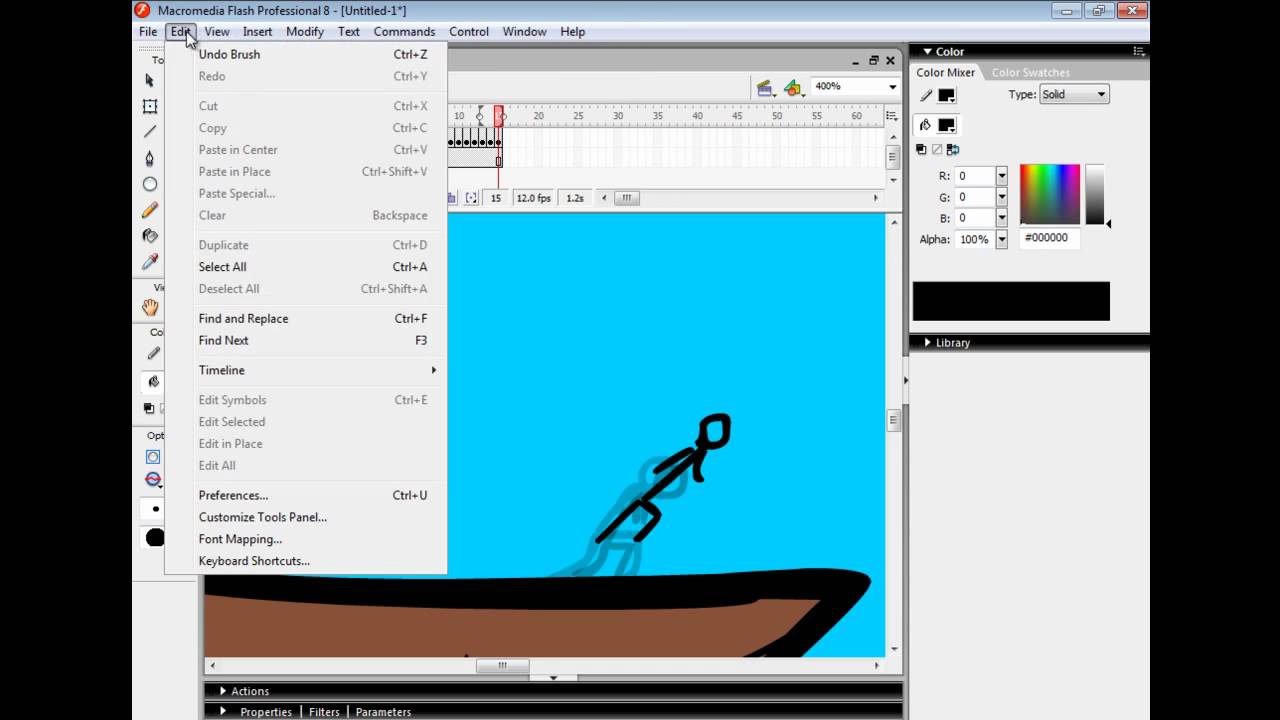The width and height of the screenshot is (1280, 720).
Task: Select the Pencil tool
Action: point(150,210)
